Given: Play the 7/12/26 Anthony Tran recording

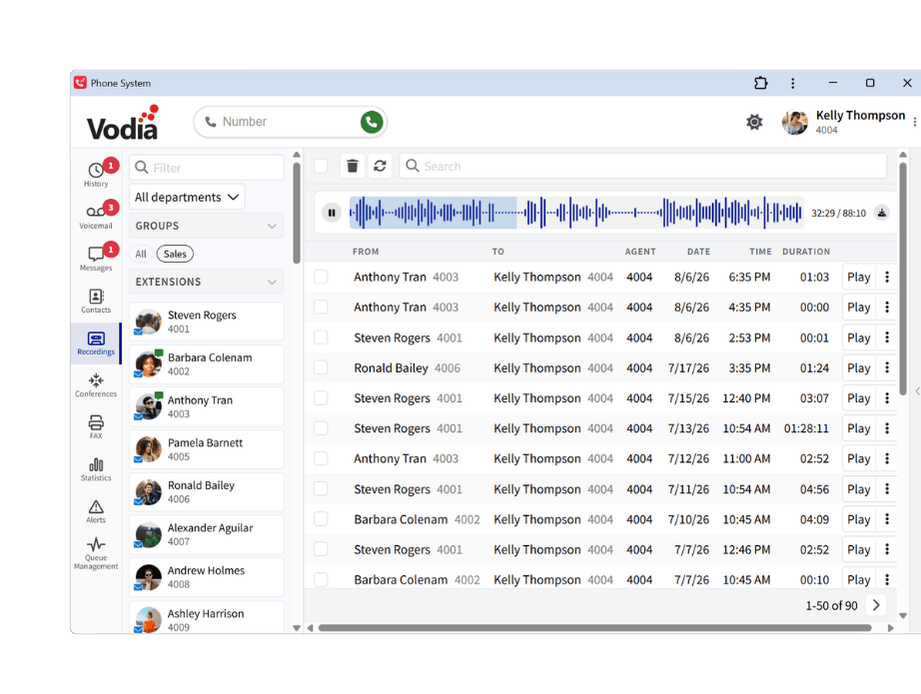Looking at the screenshot, I should 859,459.
